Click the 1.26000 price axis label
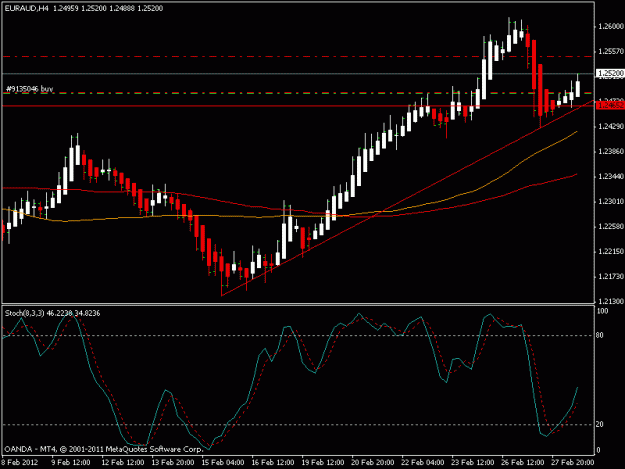The width and height of the screenshot is (625, 469). click(x=610, y=26)
